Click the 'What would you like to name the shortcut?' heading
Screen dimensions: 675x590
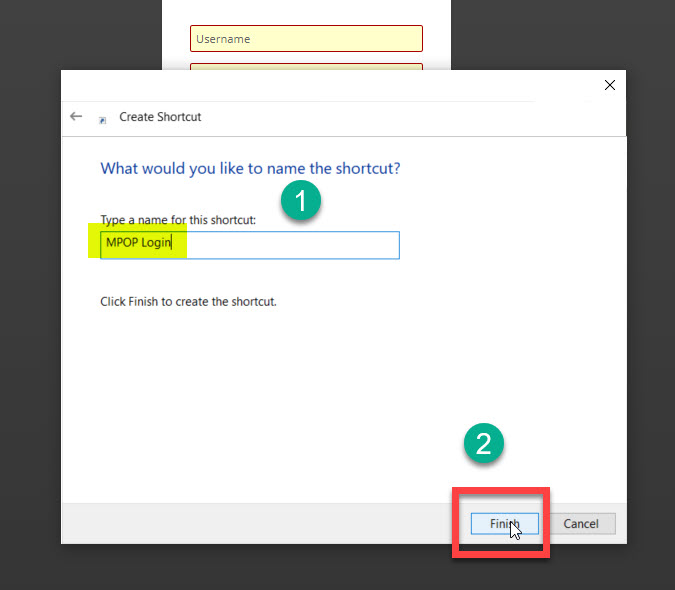pyautogui.click(x=250, y=168)
